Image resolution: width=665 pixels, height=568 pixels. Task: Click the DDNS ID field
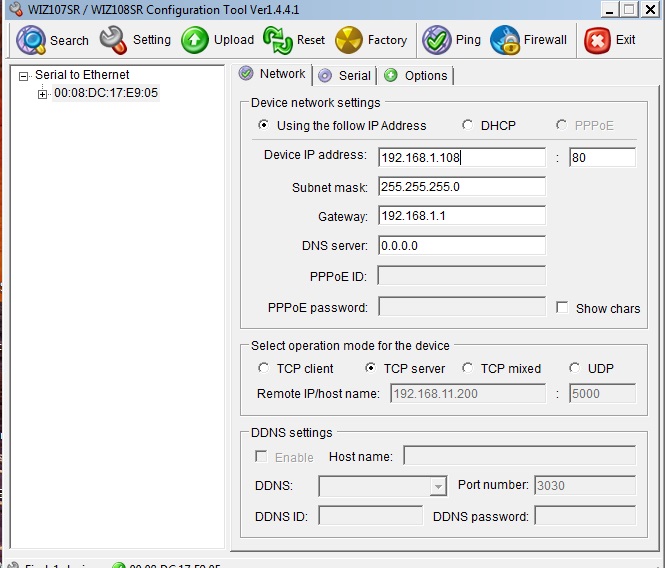tap(370, 515)
